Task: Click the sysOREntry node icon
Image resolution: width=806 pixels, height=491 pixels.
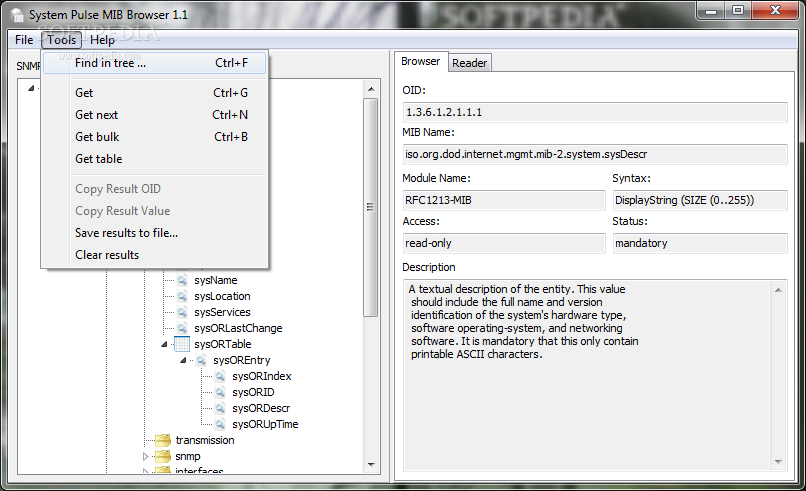Action: (201, 360)
